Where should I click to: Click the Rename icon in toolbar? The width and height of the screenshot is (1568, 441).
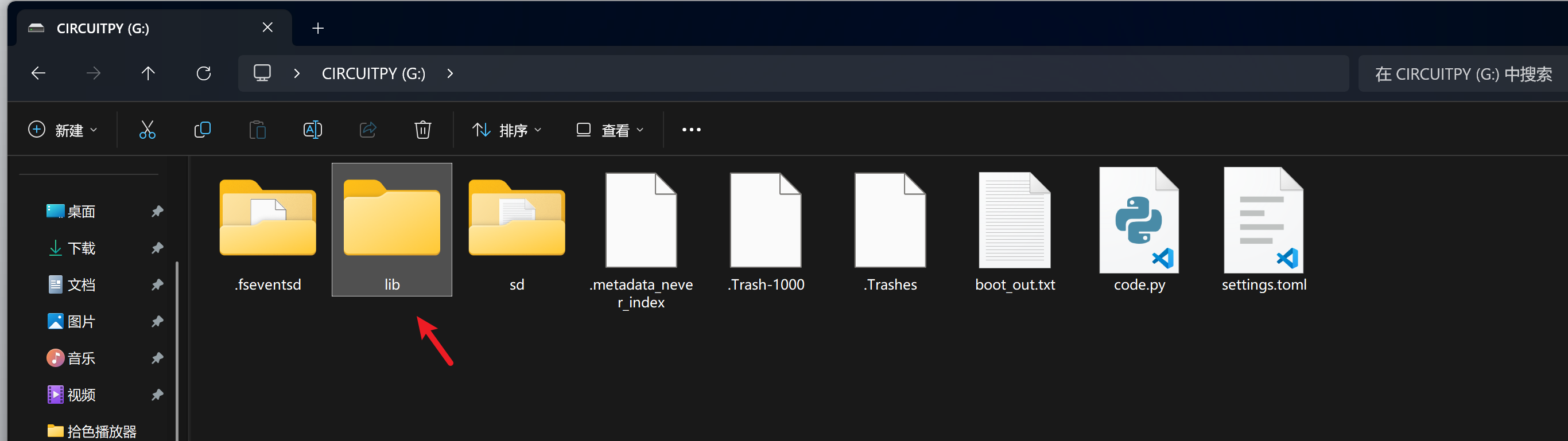(x=312, y=130)
